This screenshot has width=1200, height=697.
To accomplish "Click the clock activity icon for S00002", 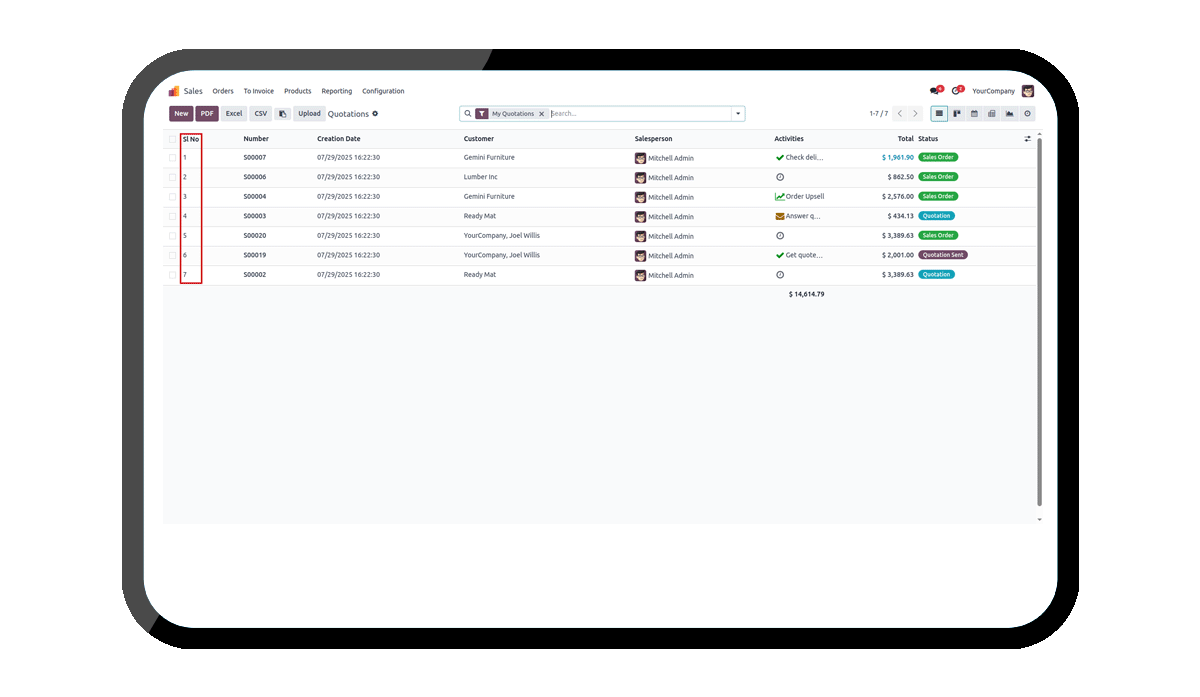I will click(x=780, y=275).
